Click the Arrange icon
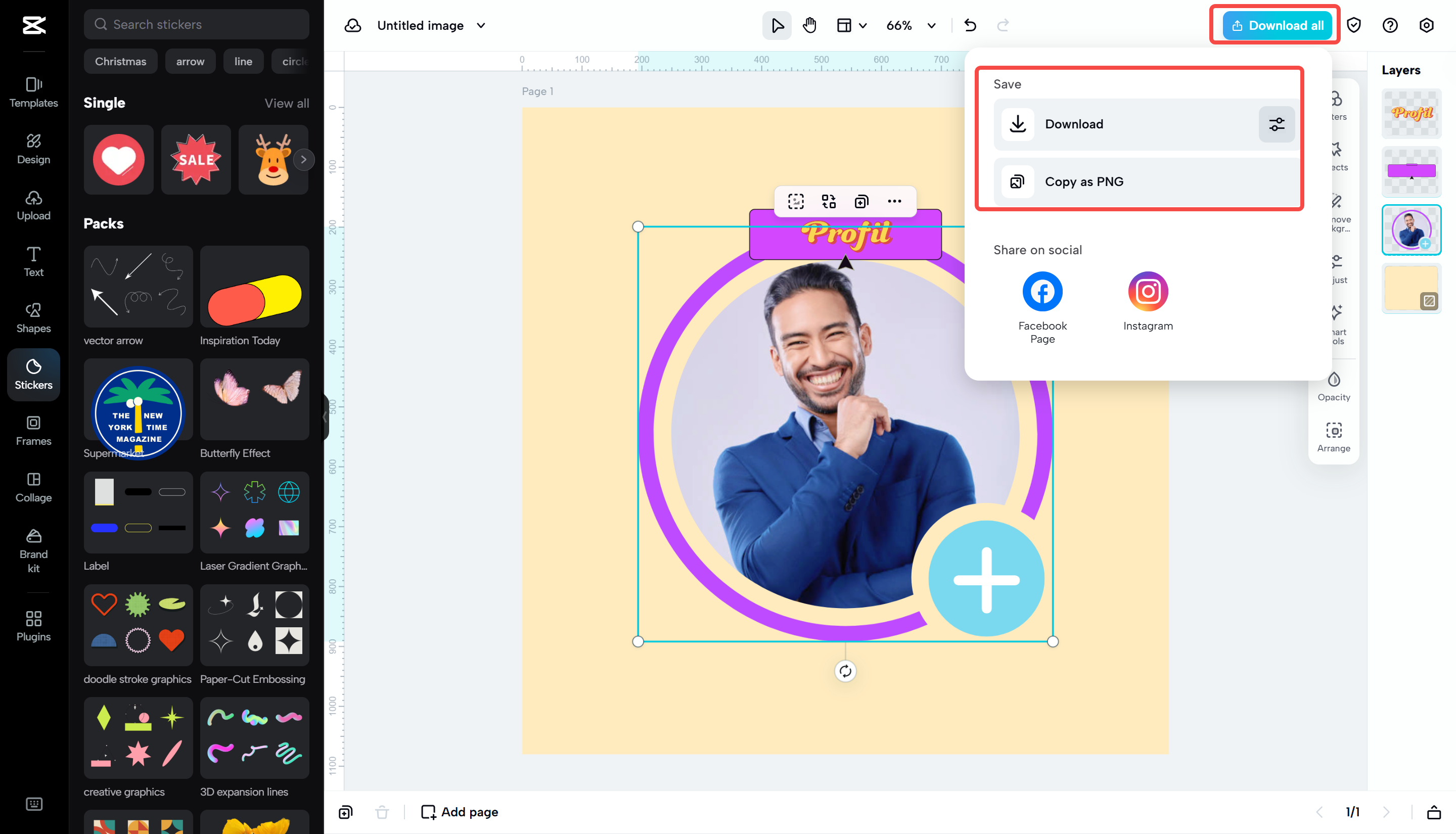Viewport: 1456px width, 834px height. pyautogui.click(x=1334, y=437)
